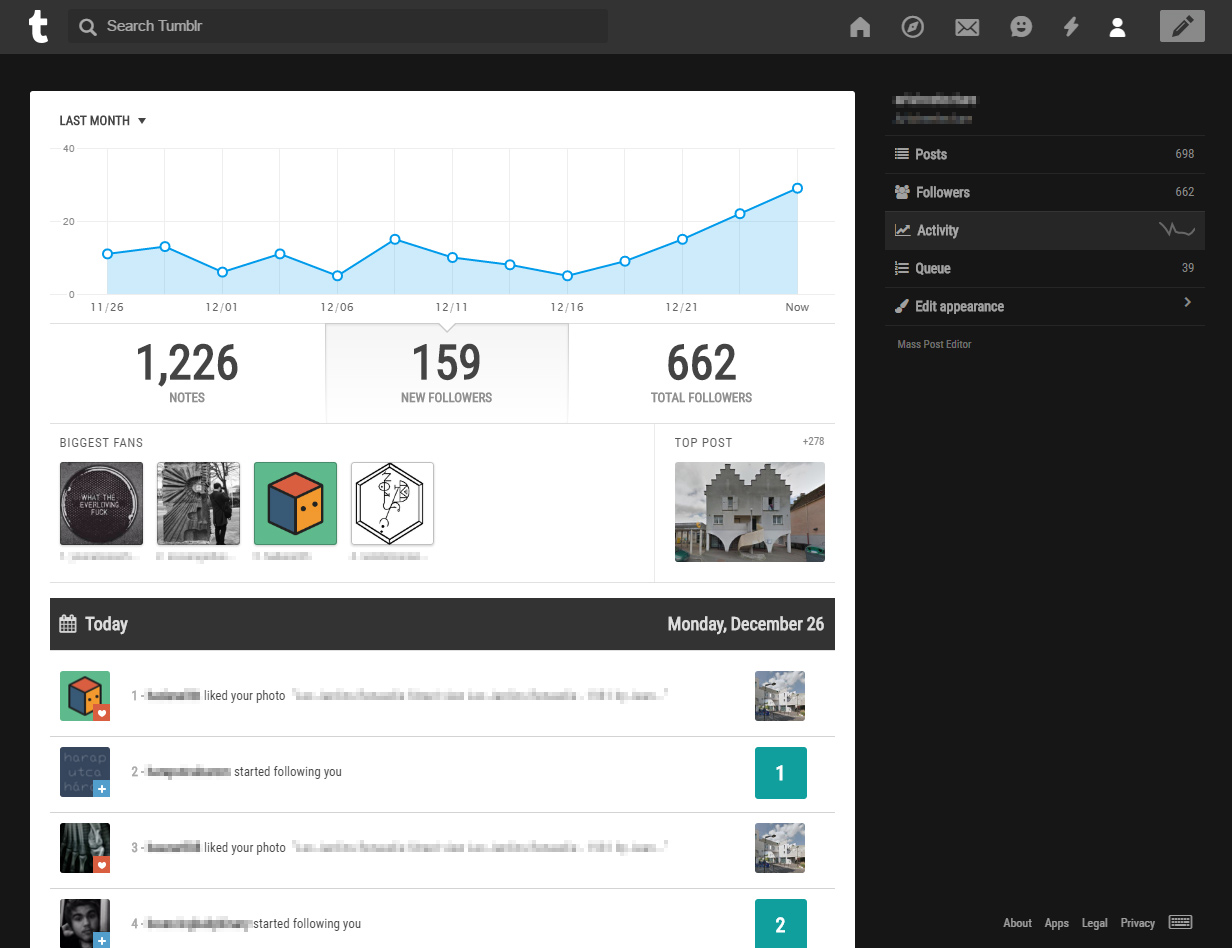Open the Home dashboard icon
Screen dimensions: 1232x948
coord(860,27)
